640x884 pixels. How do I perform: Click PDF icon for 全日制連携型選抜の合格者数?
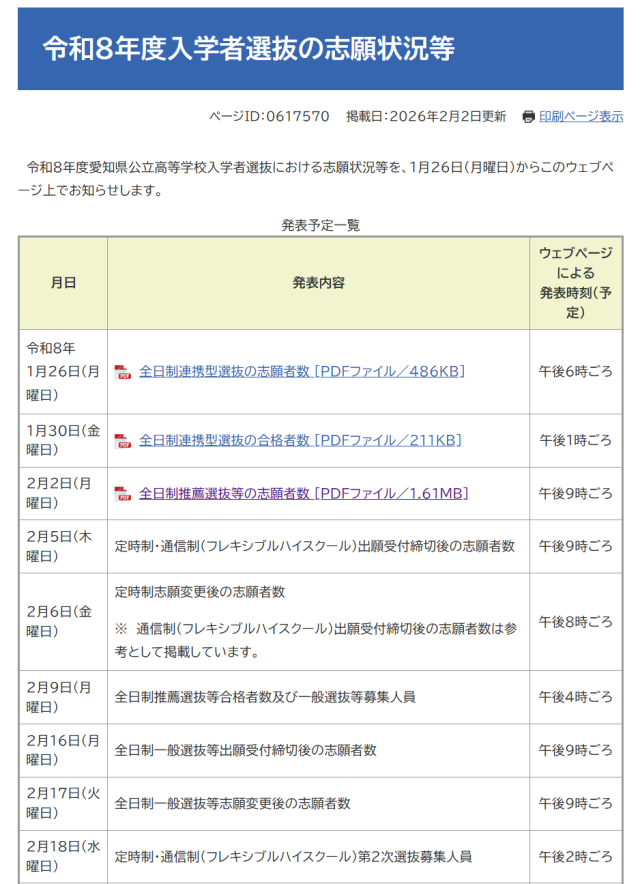click(123, 441)
